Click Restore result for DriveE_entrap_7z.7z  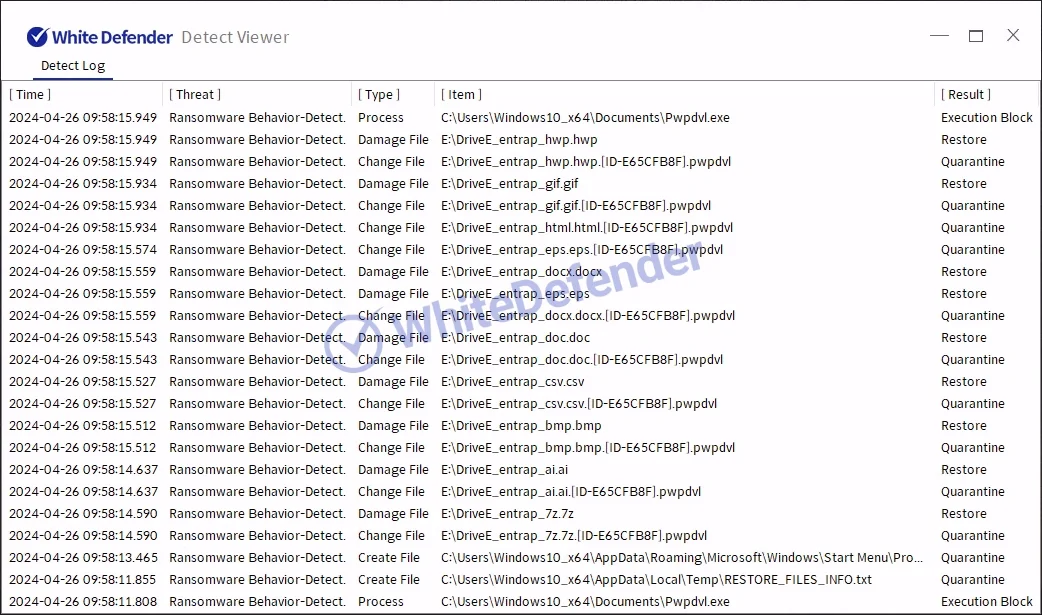(x=963, y=514)
